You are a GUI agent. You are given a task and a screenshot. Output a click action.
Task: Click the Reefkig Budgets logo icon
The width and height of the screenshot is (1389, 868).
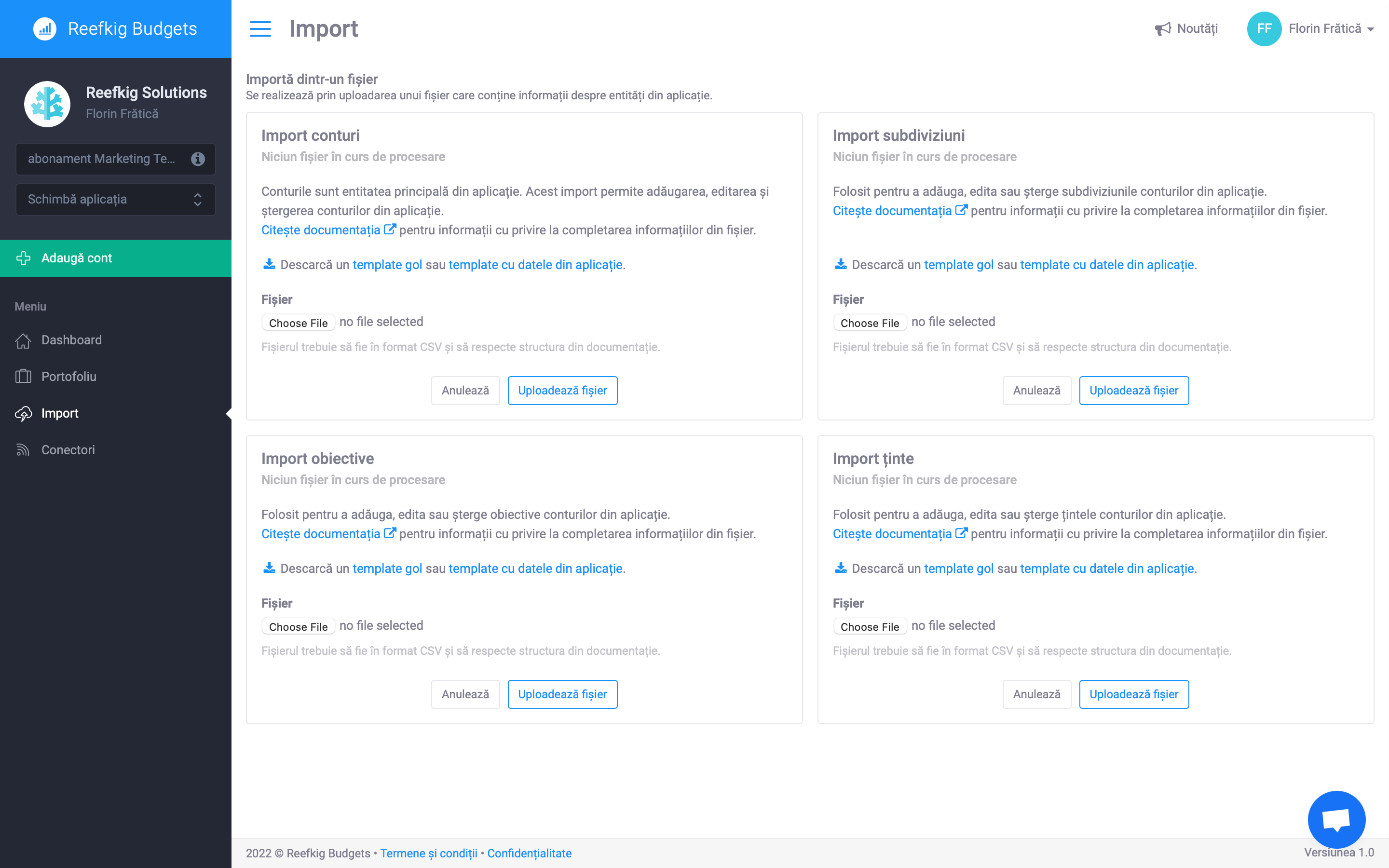pos(45,29)
